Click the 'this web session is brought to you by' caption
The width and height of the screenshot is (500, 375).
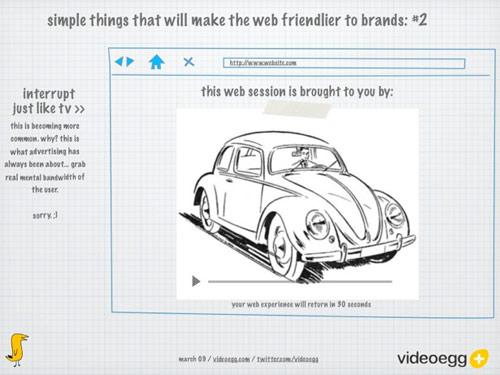[x=297, y=91]
